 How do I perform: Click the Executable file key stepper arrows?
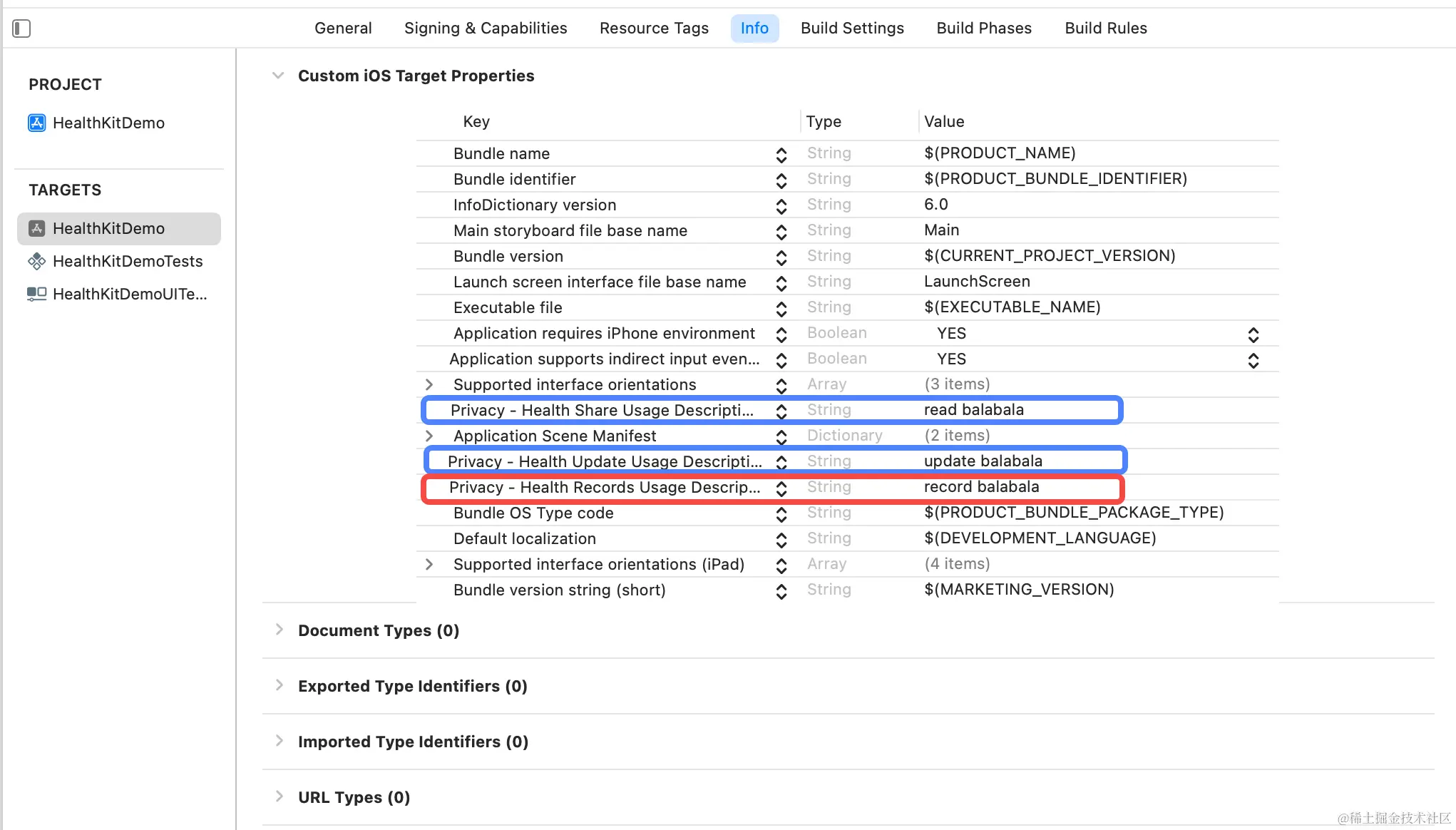(781, 308)
